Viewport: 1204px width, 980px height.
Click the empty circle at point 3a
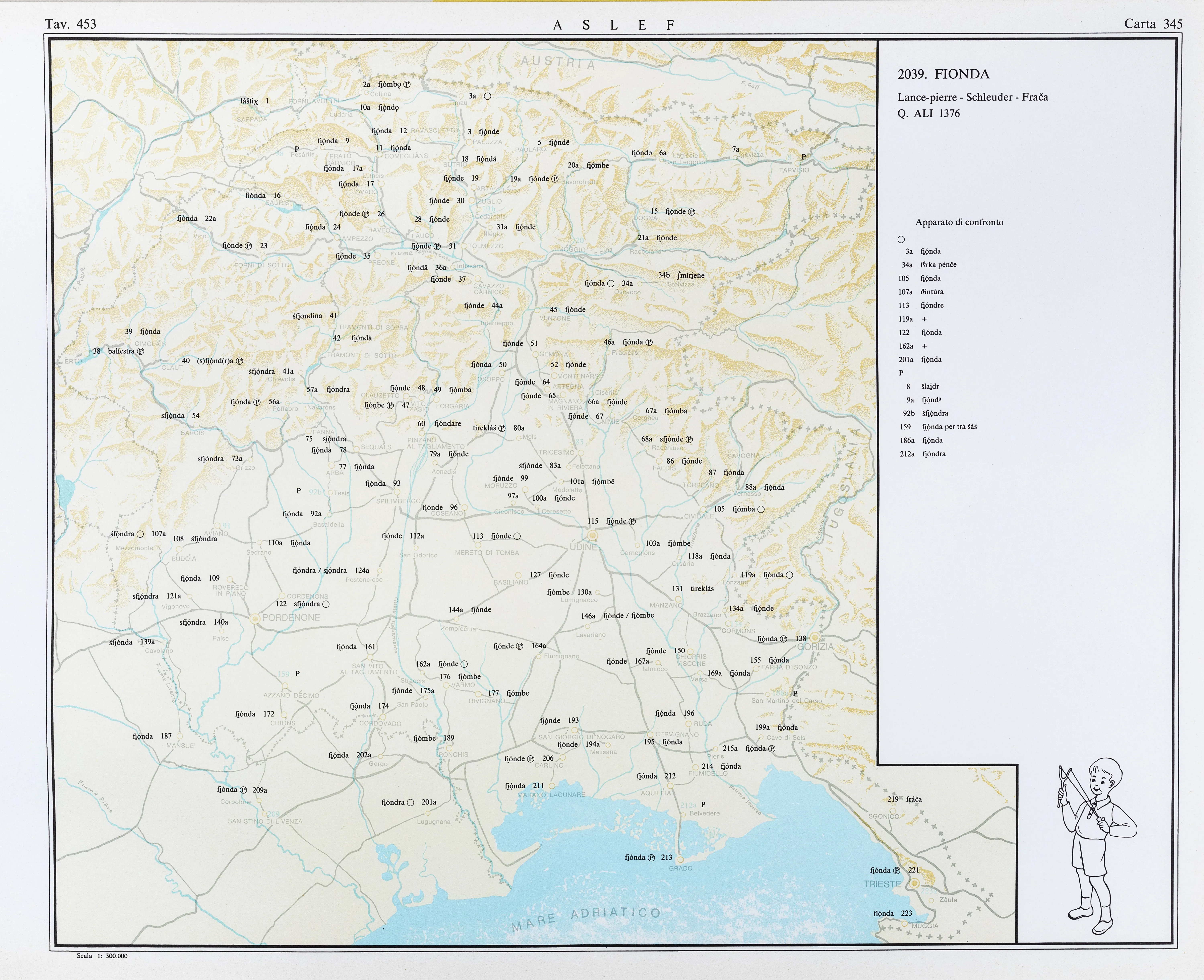click(x=487, y=96)
